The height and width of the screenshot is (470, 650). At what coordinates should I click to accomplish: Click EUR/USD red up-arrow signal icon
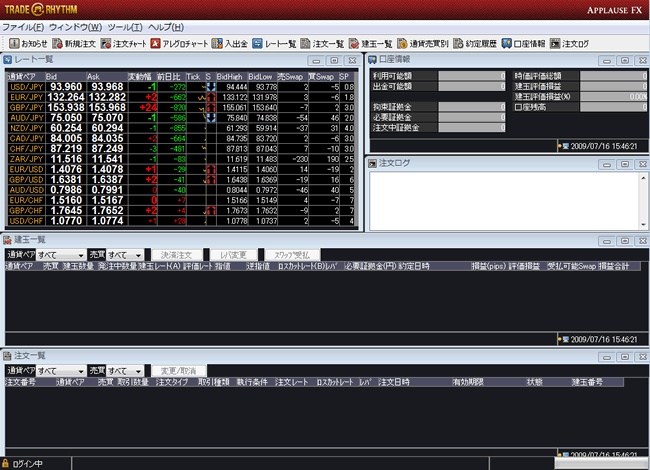[211, 170]
